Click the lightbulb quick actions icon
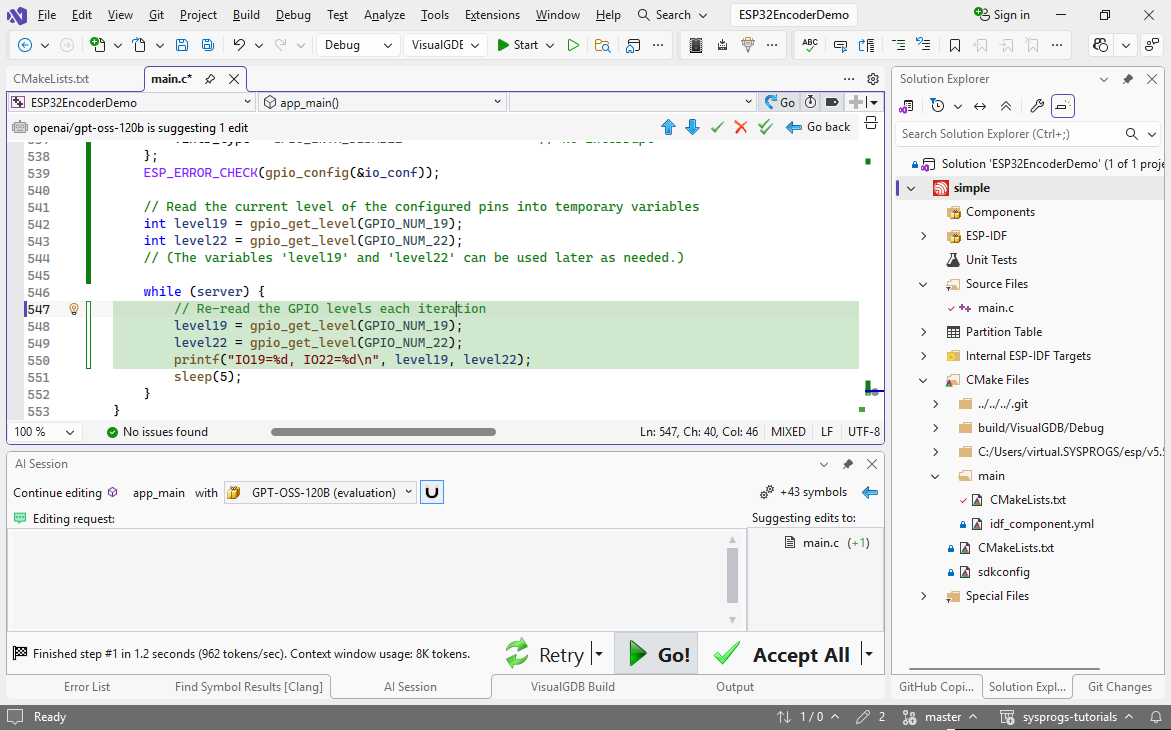Viewport: 1171px width, 730px height. click(73, 309)
